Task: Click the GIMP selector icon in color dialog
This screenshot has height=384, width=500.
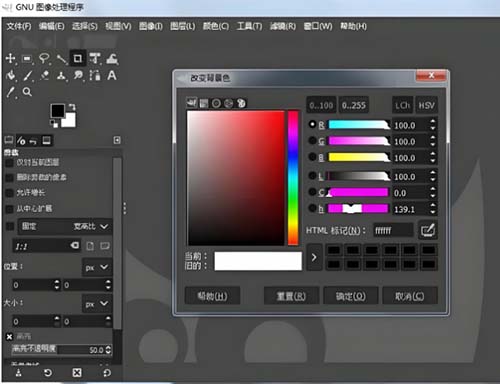Action: [x=192, y=103]
